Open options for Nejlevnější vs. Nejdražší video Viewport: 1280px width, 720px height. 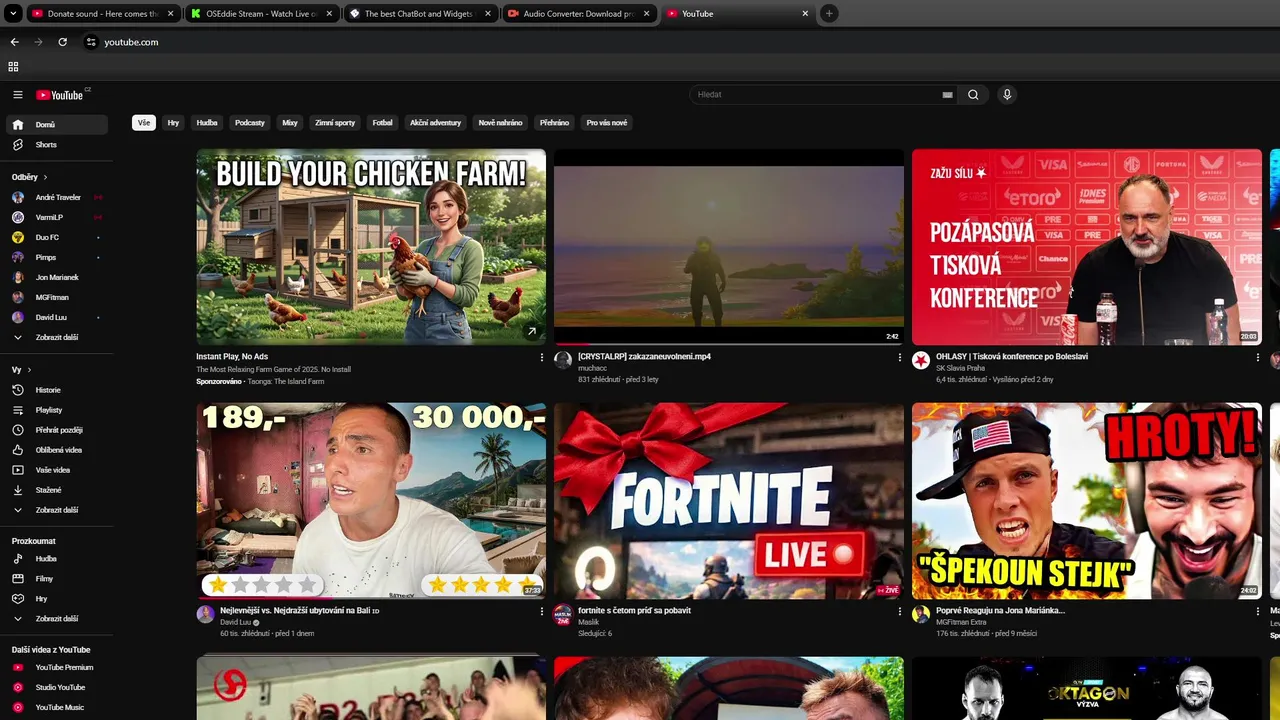542,611
